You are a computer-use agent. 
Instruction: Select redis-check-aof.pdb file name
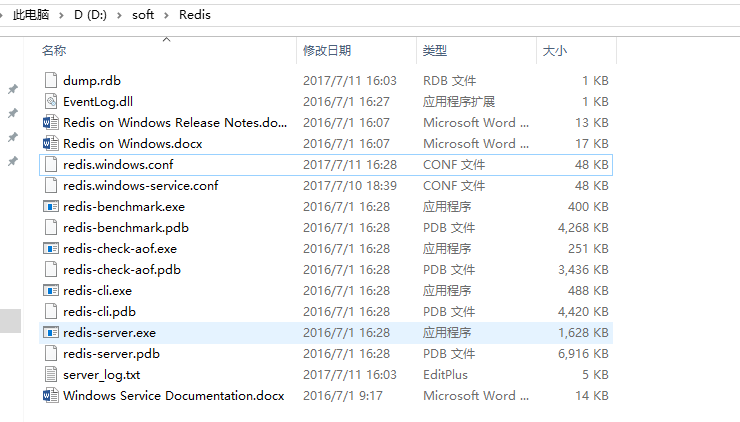click(122, 270)
